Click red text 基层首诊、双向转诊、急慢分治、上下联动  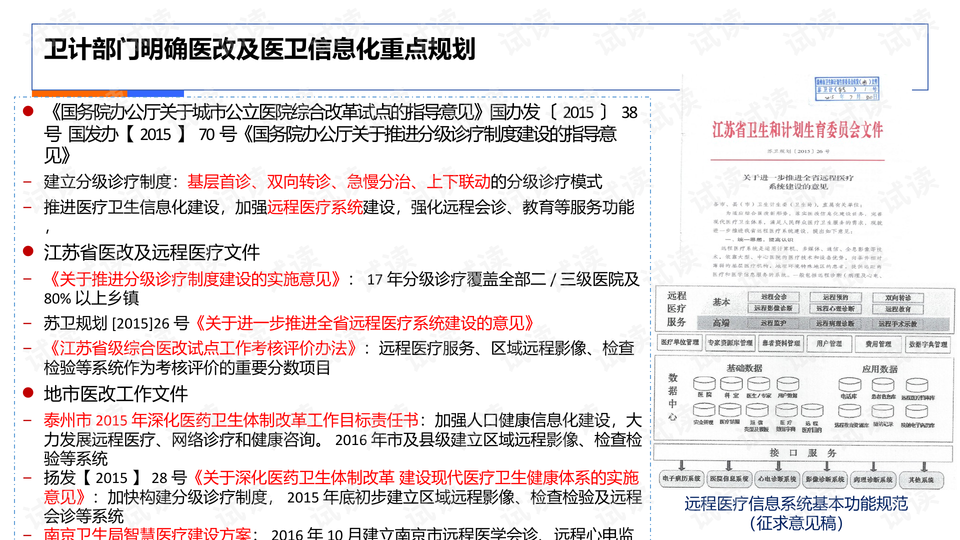[x=339, y=181]
